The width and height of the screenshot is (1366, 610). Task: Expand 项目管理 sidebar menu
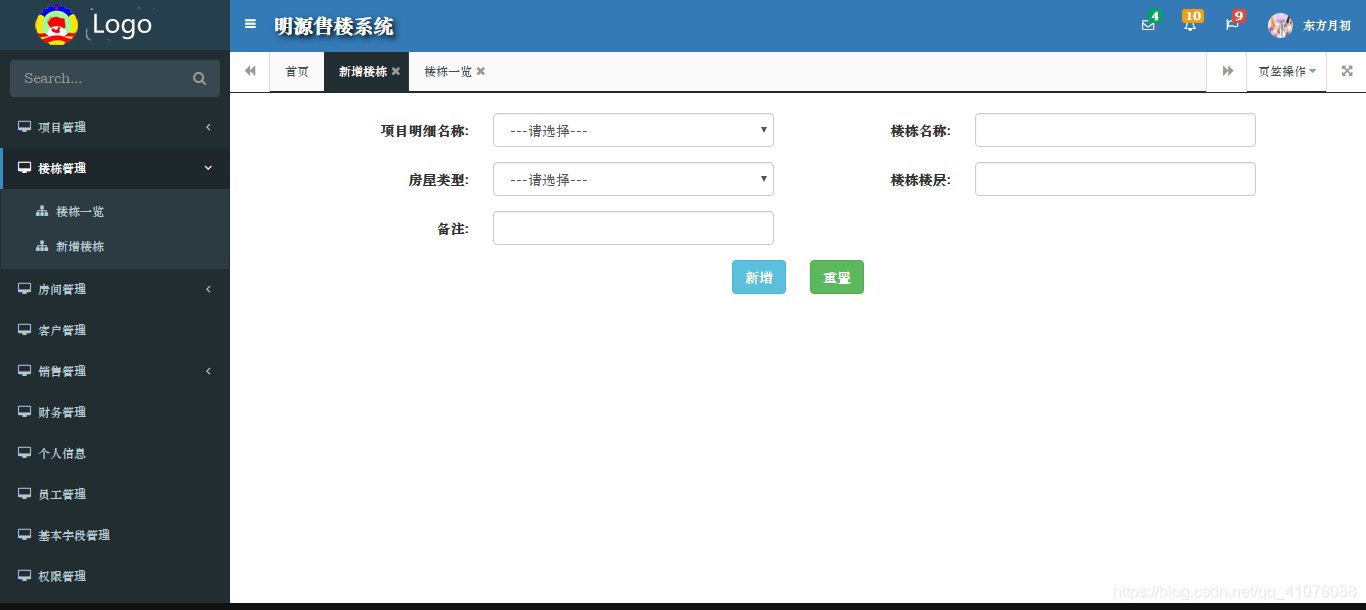tap(115, 127)
